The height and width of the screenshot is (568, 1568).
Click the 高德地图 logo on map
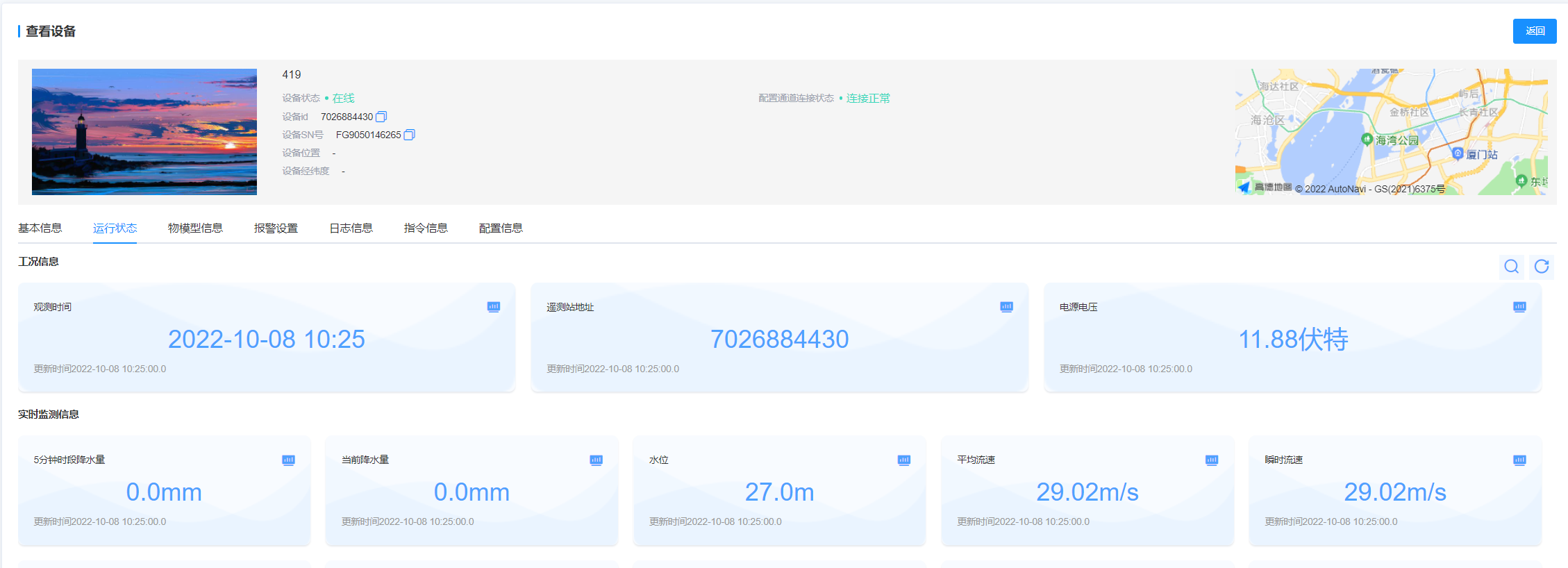pyautogui.click(x=1265, y=187)
